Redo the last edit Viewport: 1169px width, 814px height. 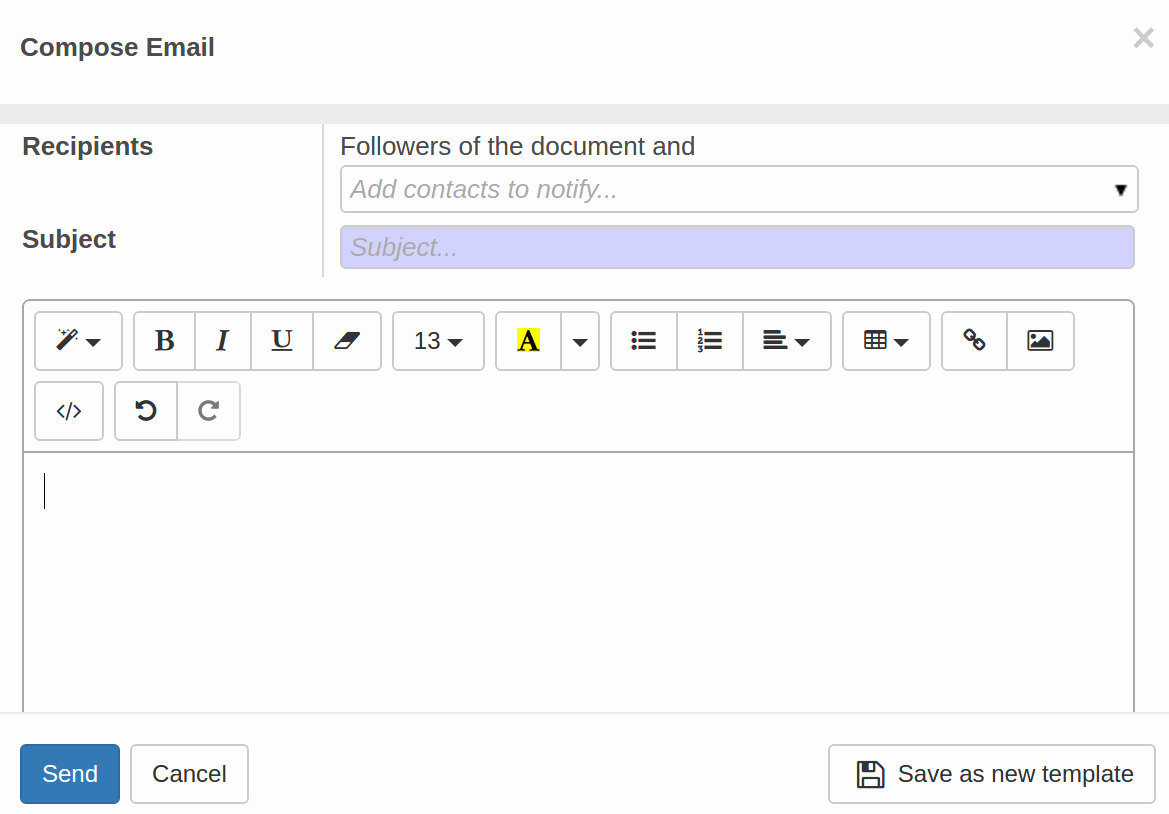(x=209, y=411)
